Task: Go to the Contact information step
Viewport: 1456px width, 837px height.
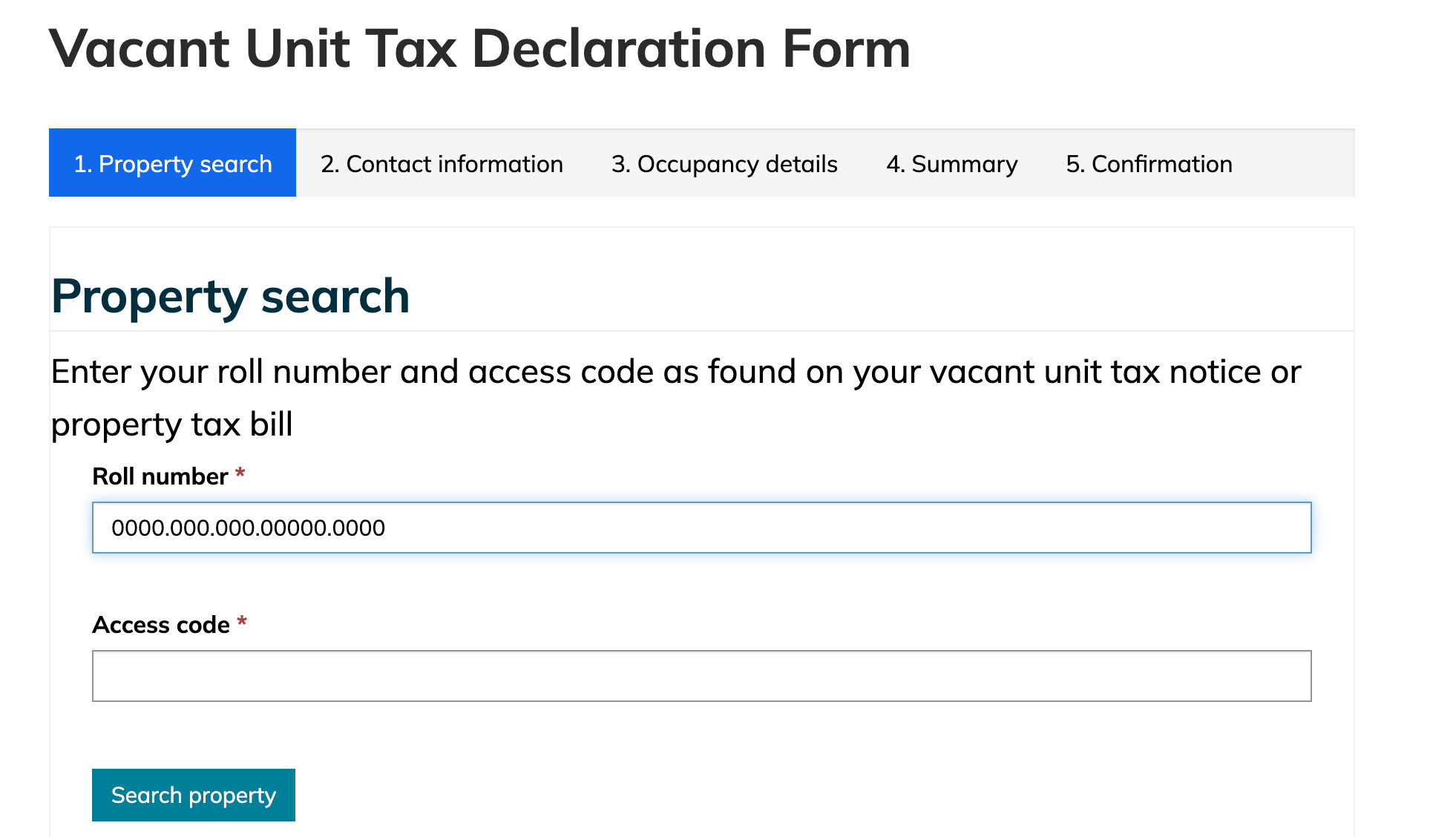Action: click(442, 163)
